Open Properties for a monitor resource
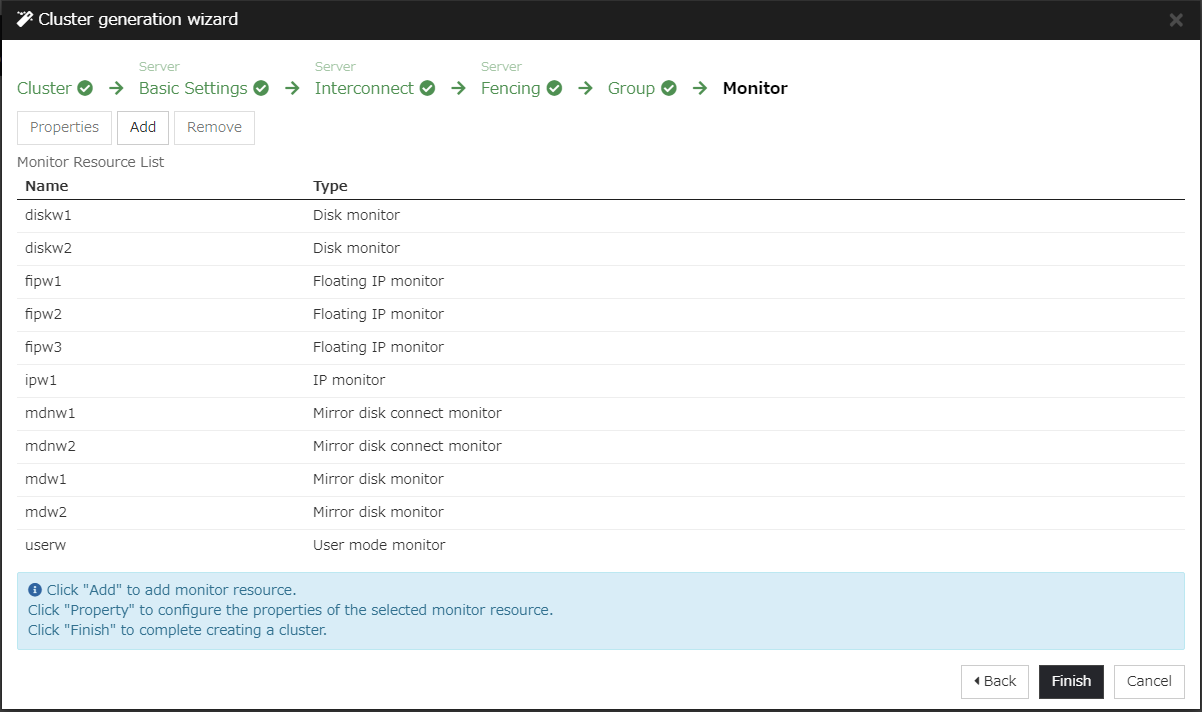Screen dimensions: 1202x712 [x=64, y=127]
